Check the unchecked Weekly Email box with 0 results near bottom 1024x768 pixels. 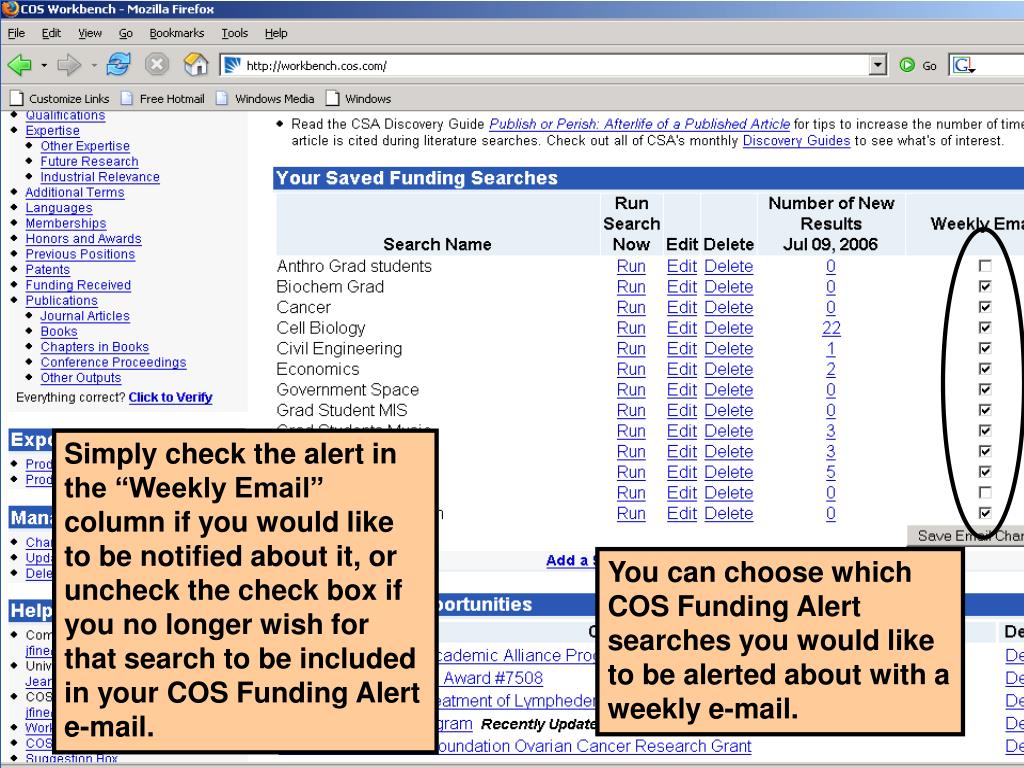pos(985,492)
